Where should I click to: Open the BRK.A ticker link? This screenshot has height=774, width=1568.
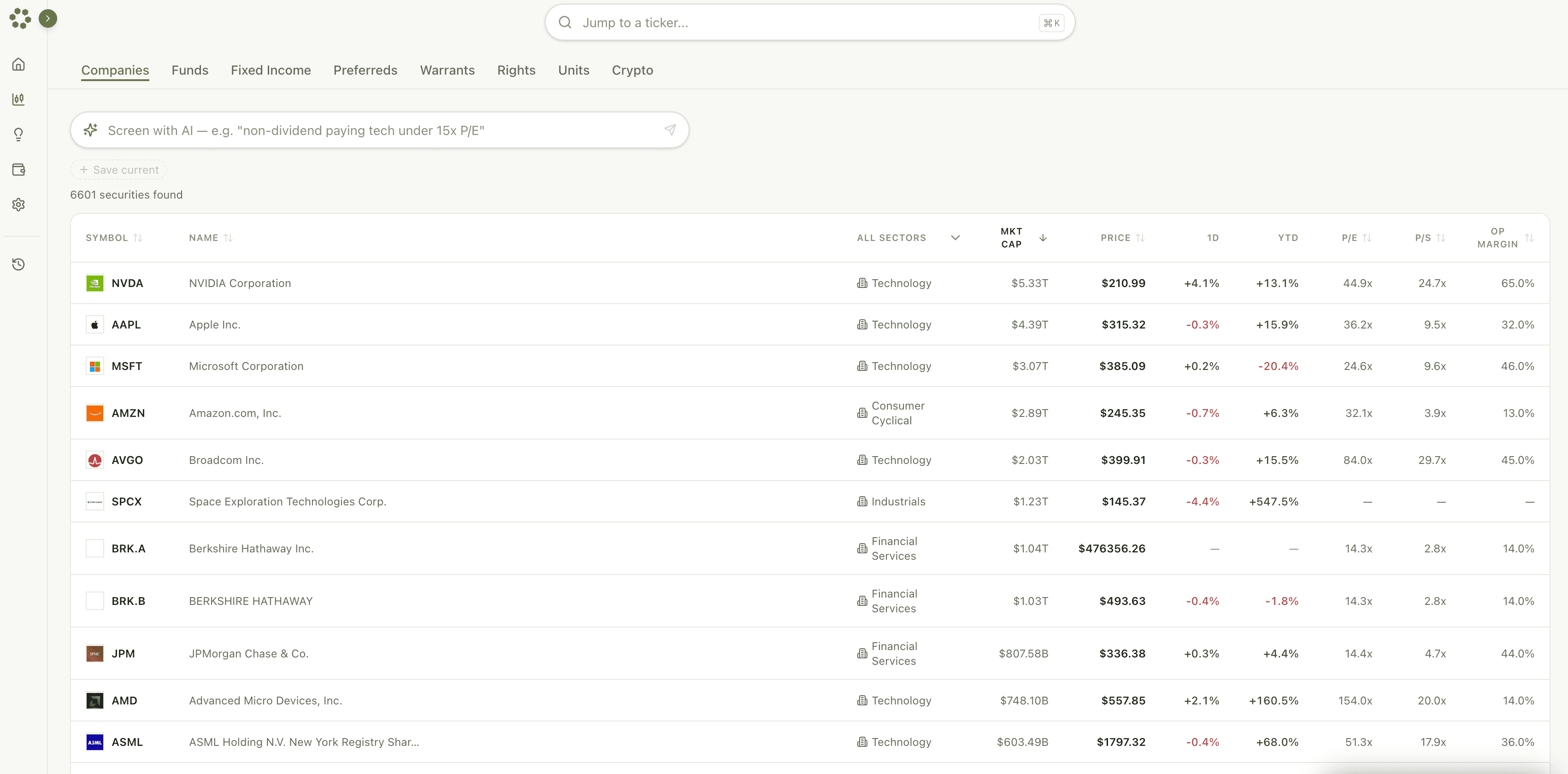click(x=129, y=548)
